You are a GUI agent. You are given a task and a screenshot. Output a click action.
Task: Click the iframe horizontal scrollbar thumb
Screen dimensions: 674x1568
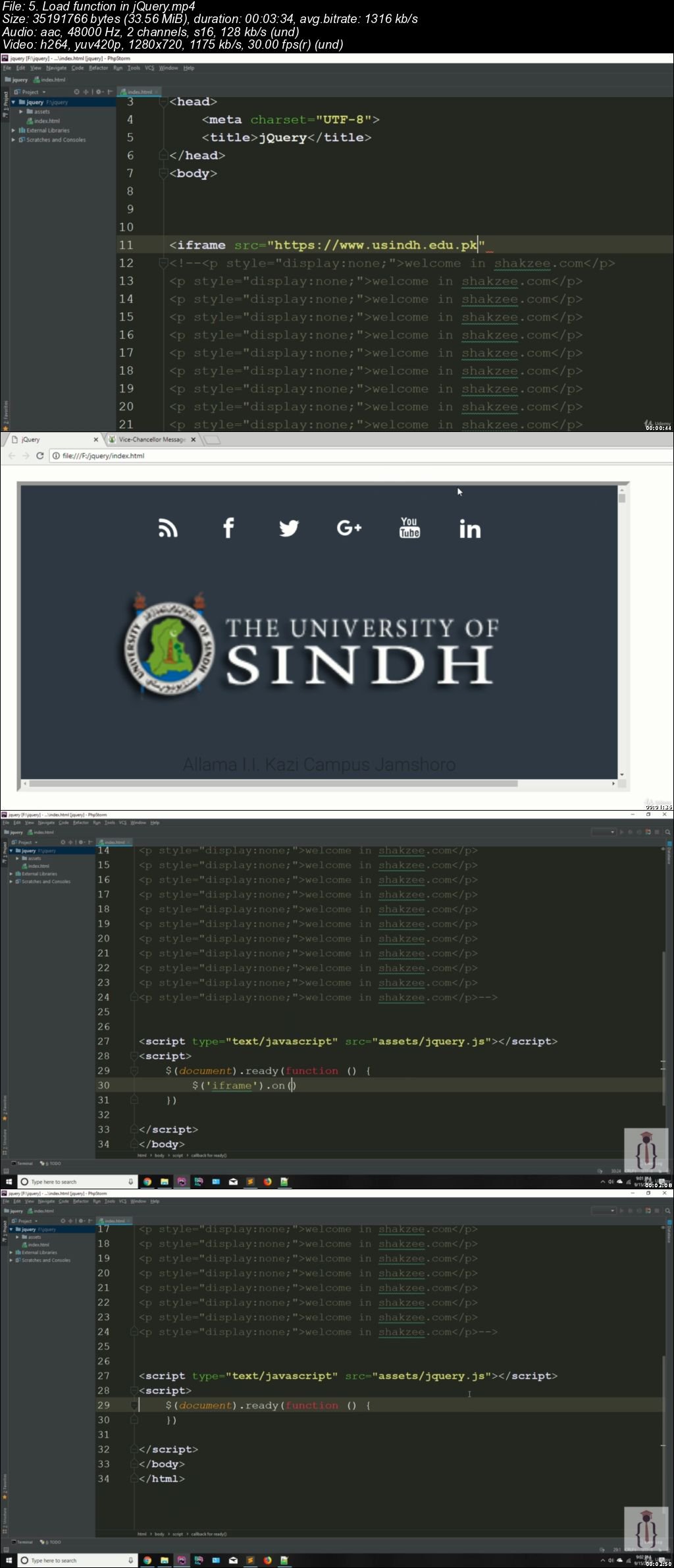[273, 784]
